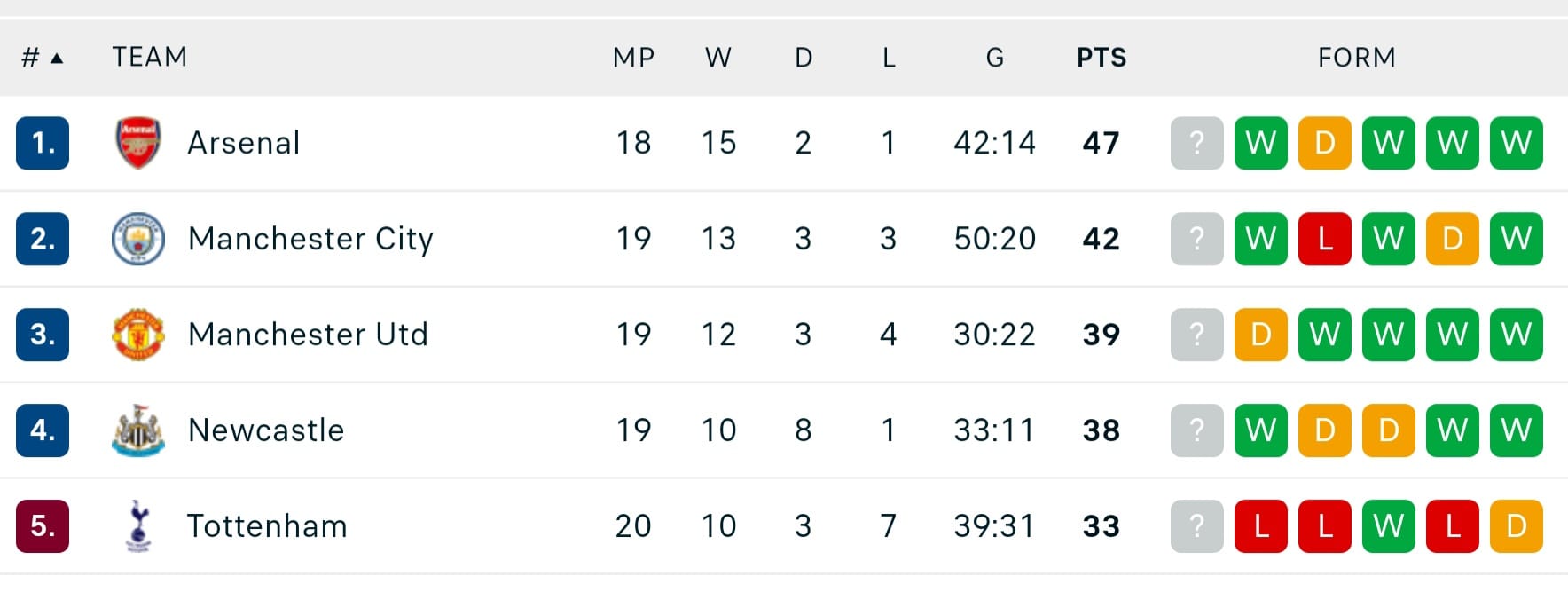Open Manchester Utd's orange D form badge

[1261, 335]
